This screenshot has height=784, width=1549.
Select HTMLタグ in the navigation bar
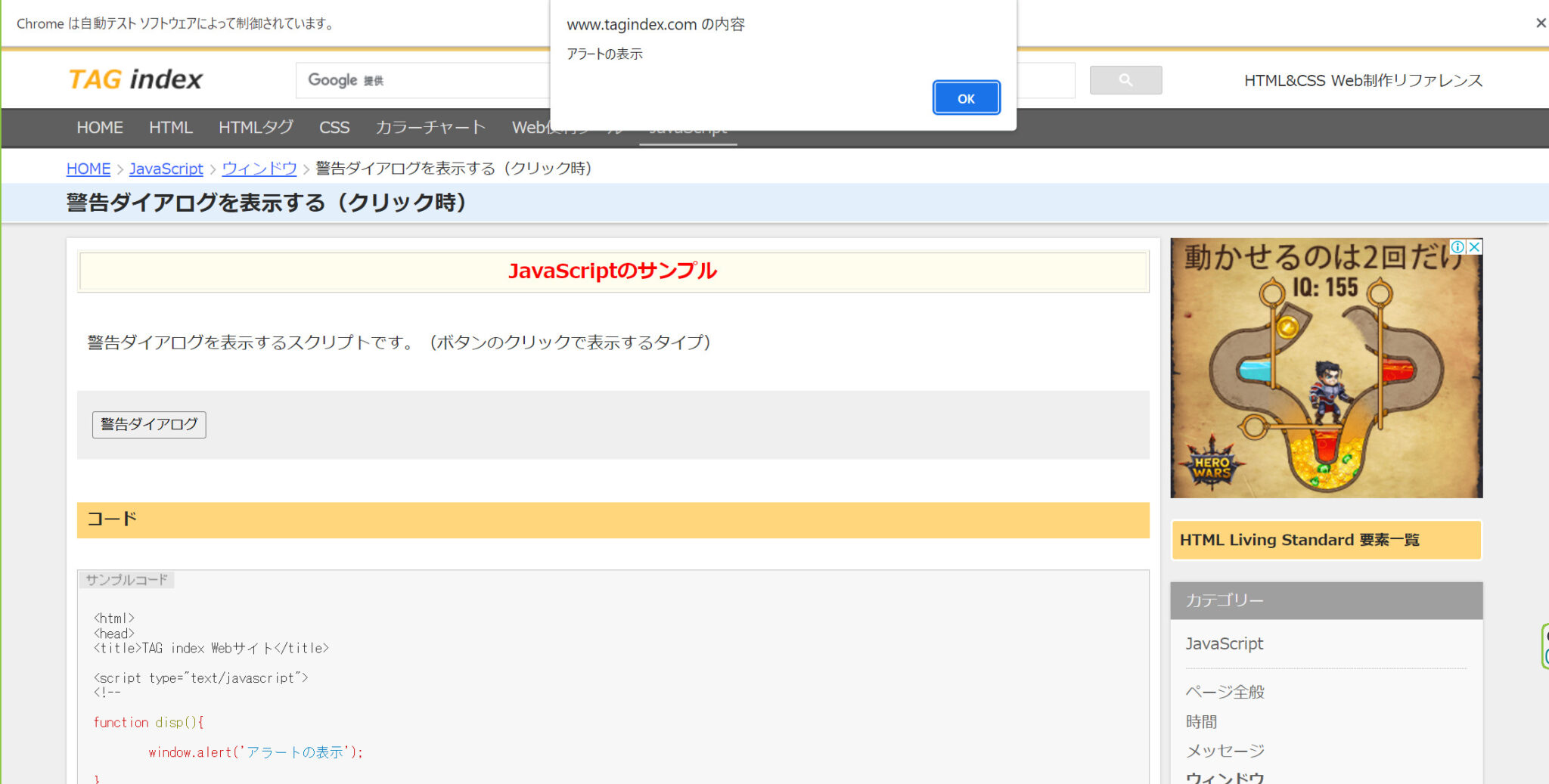pos(256,128)
